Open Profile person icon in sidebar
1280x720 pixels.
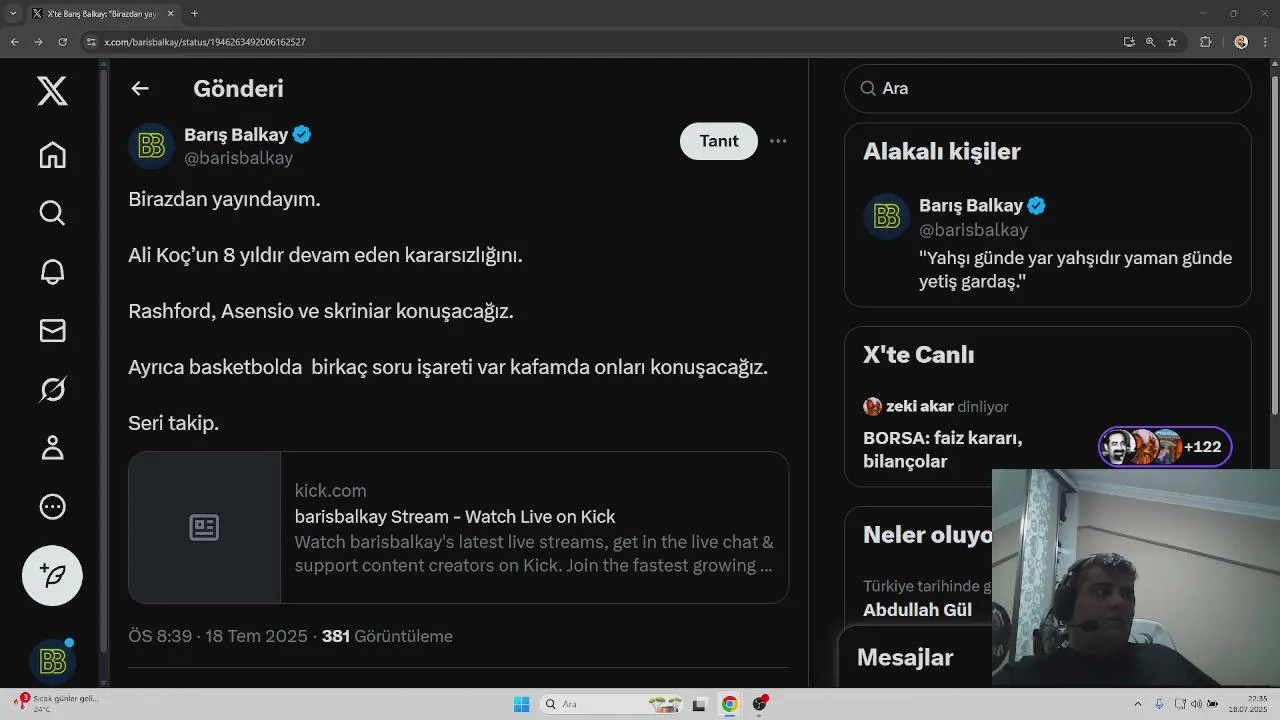coord(52,448)
